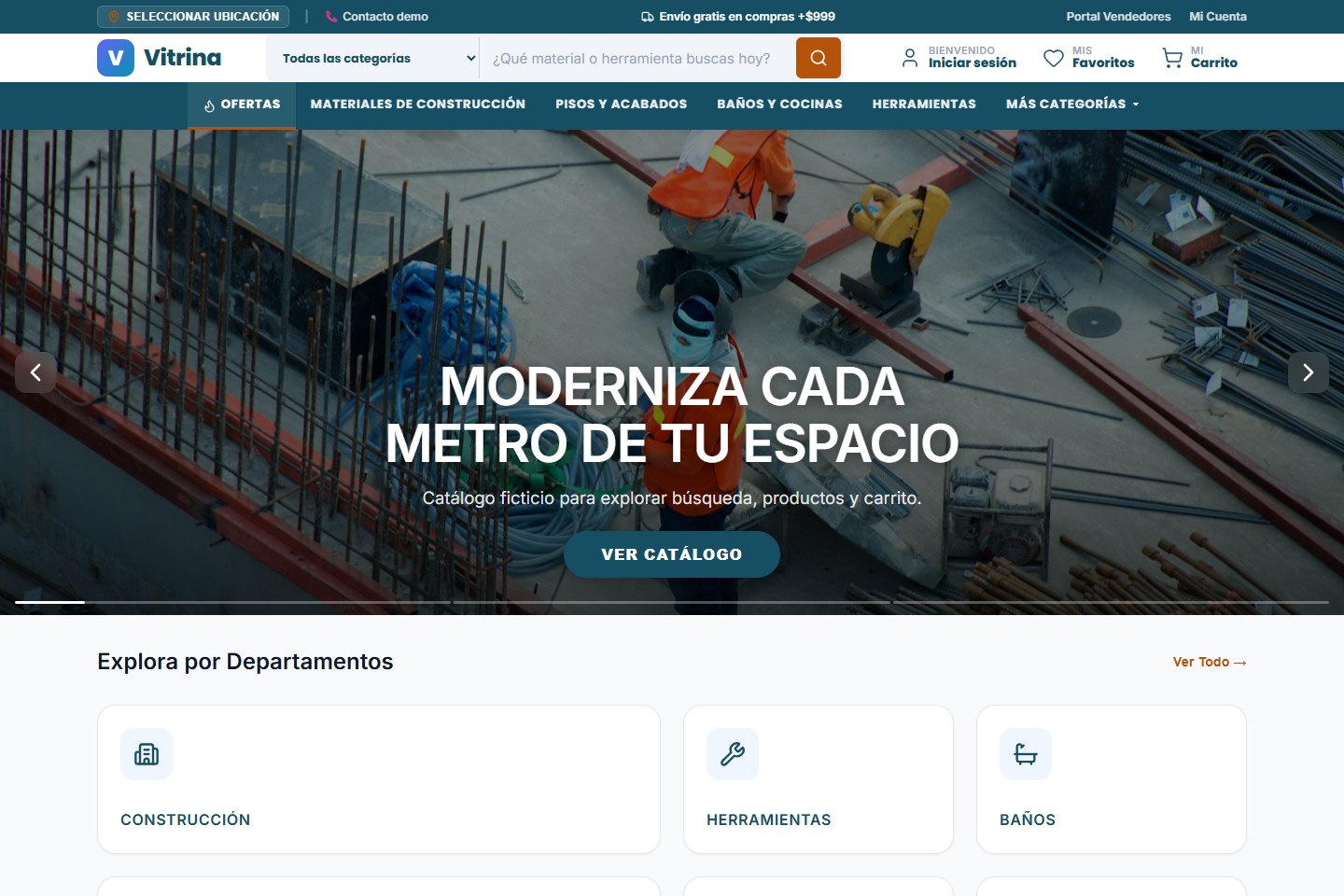Go to next carousel slide
Viewport: 1344px width, 896px height.
pos(1309,372)
